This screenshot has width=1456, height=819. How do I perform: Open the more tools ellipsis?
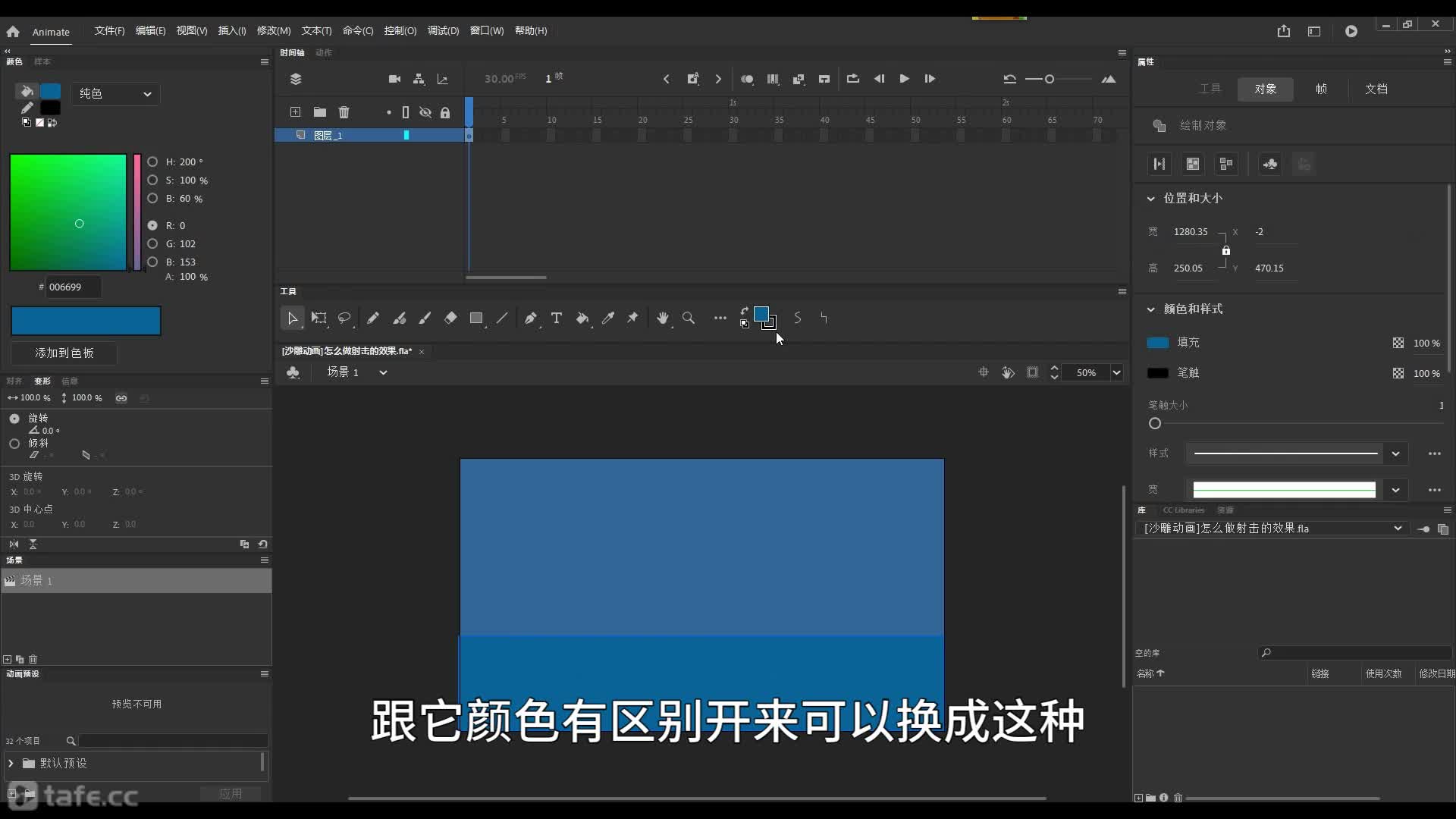(x=720, y=318)
